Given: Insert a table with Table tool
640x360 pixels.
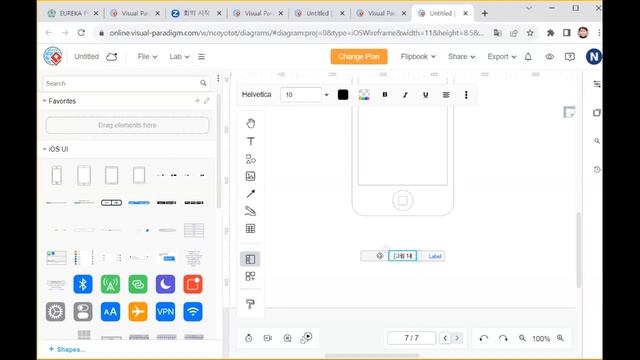Looking at the screenshot, I should click(x=251, y=229).
